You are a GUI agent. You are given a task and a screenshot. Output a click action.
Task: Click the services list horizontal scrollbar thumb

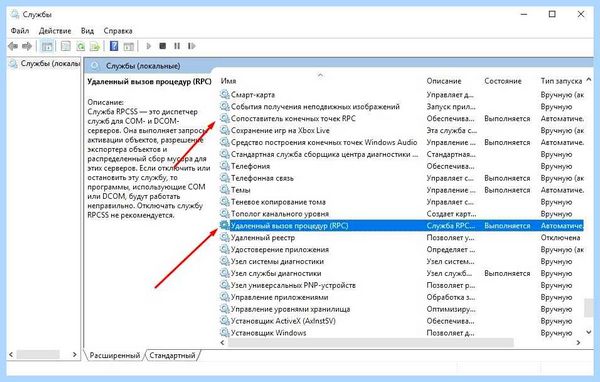(370, 343)
